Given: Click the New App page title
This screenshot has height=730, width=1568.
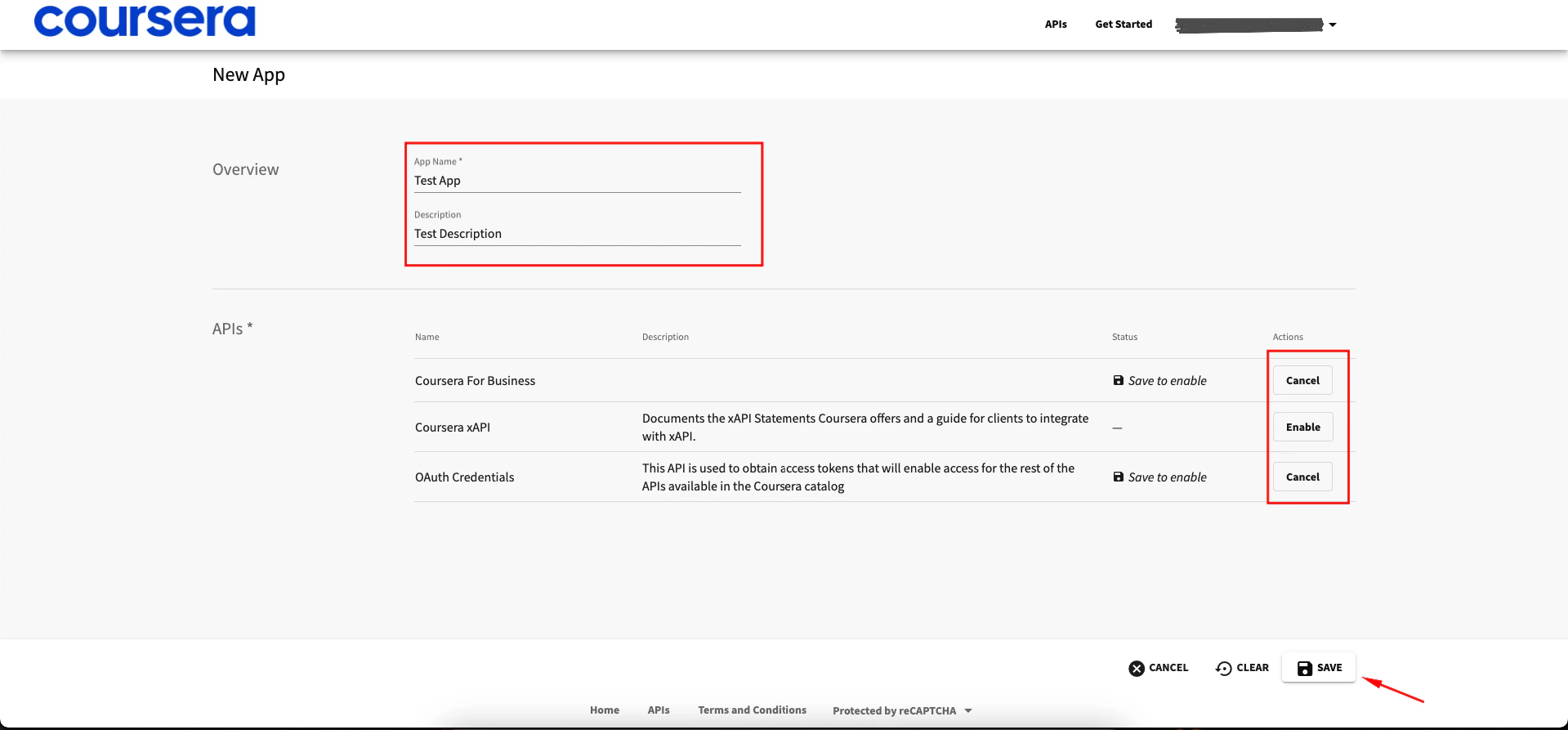Looking at the screenshot, I should coord(248,75).
